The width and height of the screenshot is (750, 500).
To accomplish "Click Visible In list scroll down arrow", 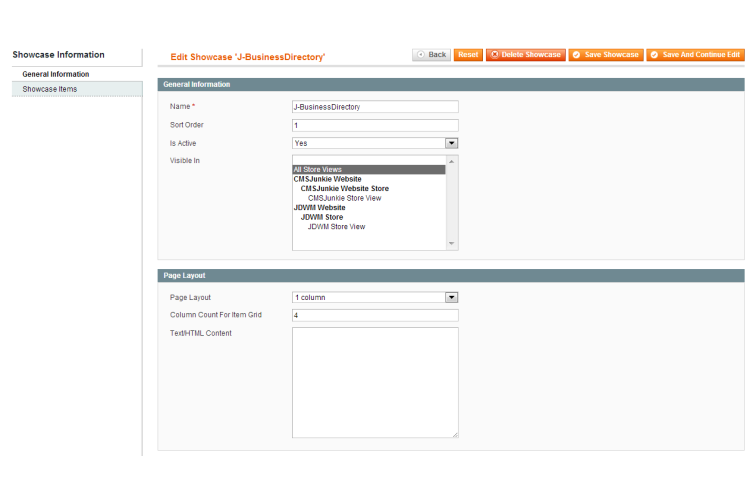I will (x=452, y=244).
